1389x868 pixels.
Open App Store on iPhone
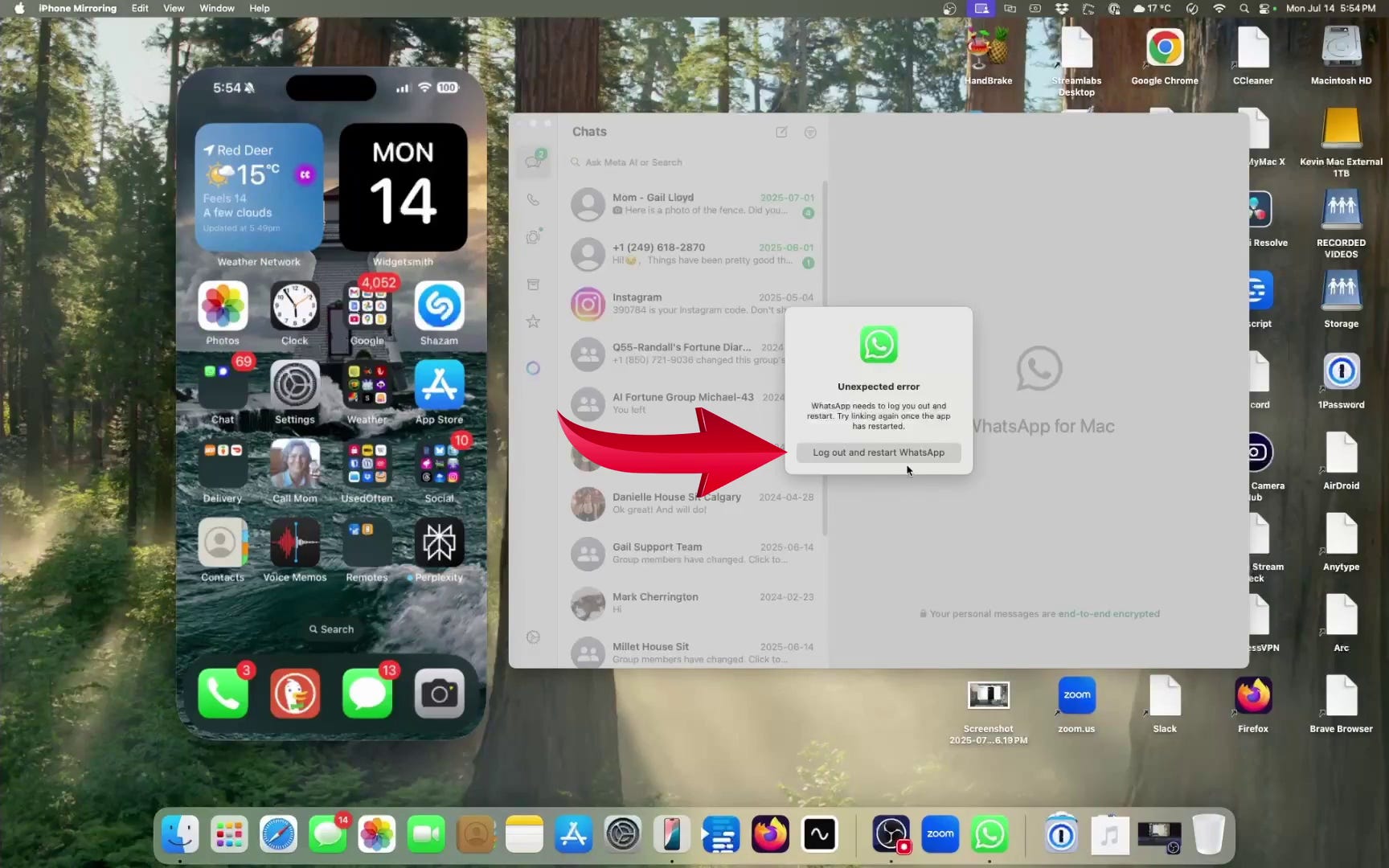(439, 385)
